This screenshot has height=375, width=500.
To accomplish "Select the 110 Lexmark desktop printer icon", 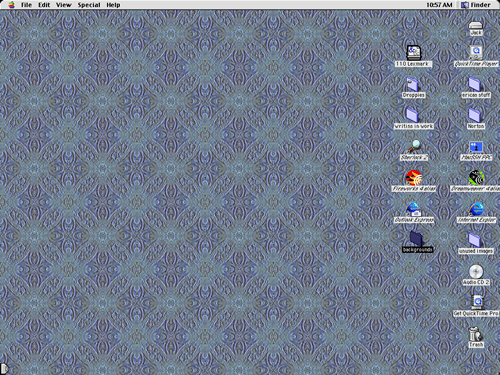I will coord(414,53).
